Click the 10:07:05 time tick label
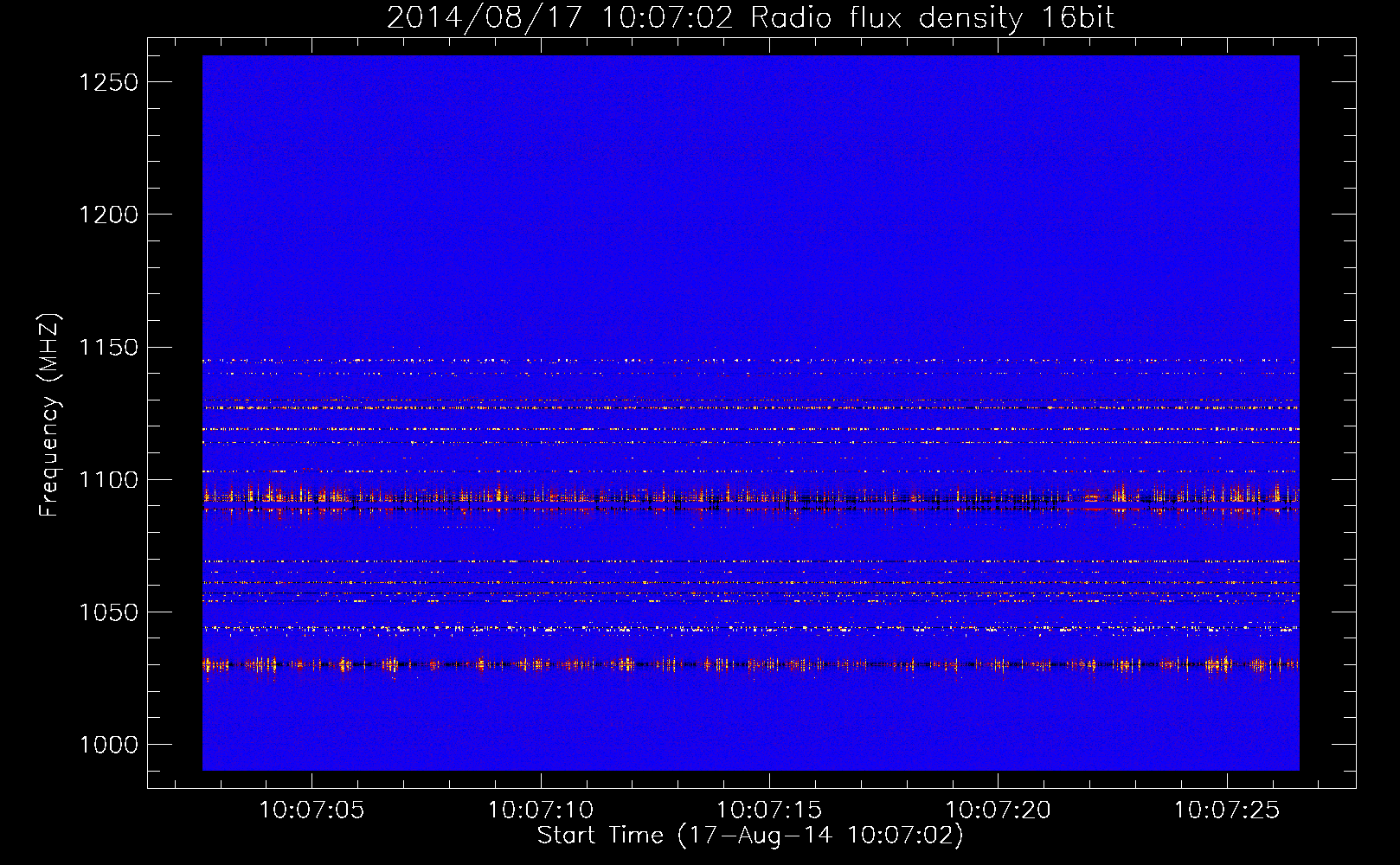This screenshot has width=1400, height=865. click(x=312, y=811)
